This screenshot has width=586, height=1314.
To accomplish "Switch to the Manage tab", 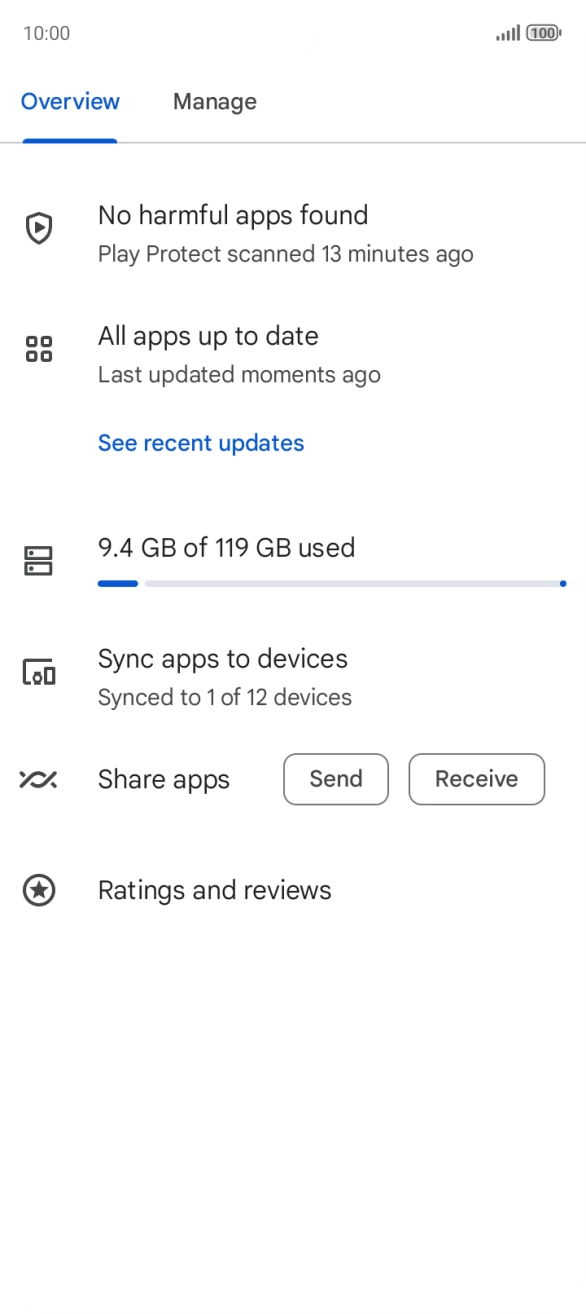I will (x=215, y=102).
